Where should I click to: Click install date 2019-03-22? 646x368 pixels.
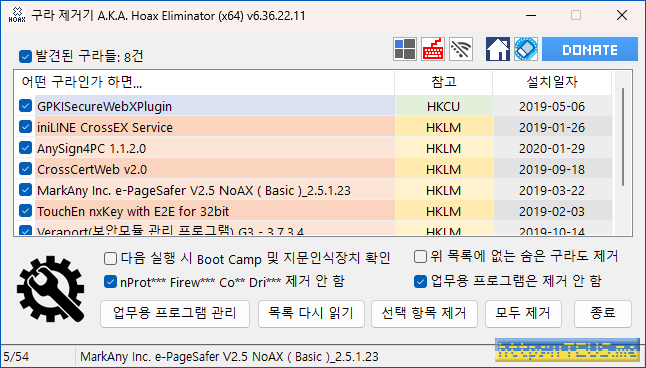pos(552,190)
